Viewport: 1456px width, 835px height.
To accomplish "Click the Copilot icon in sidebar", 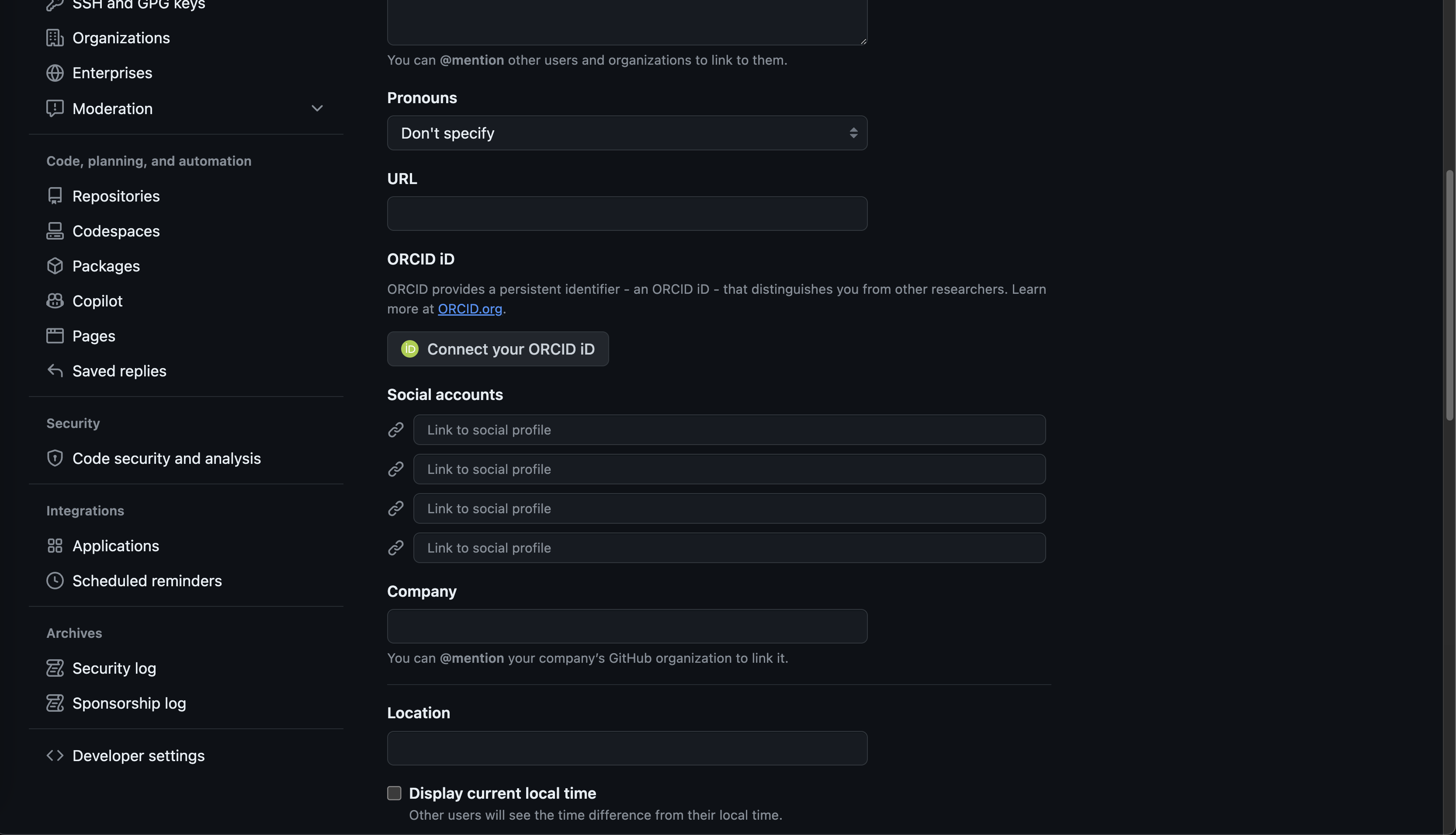I will (55, 301).
